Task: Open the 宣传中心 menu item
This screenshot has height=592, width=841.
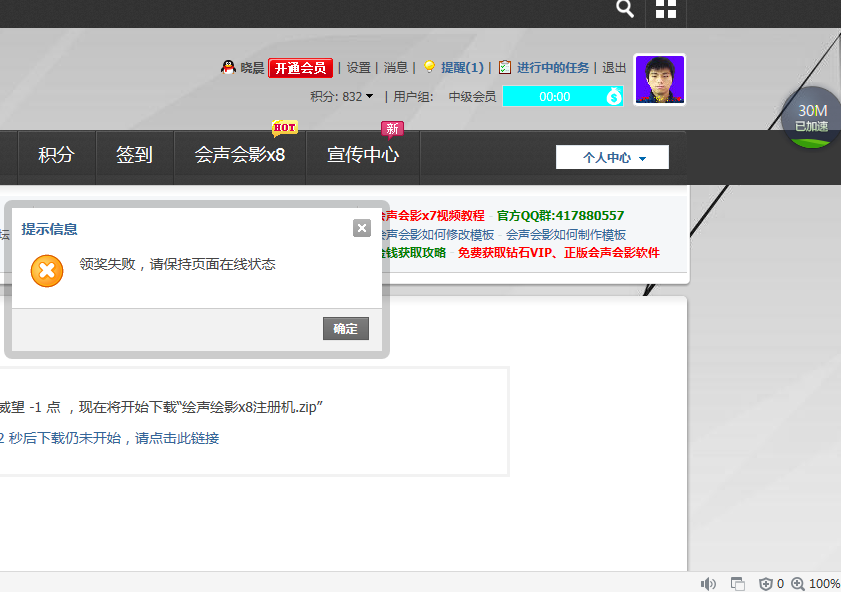Action: 362,155
